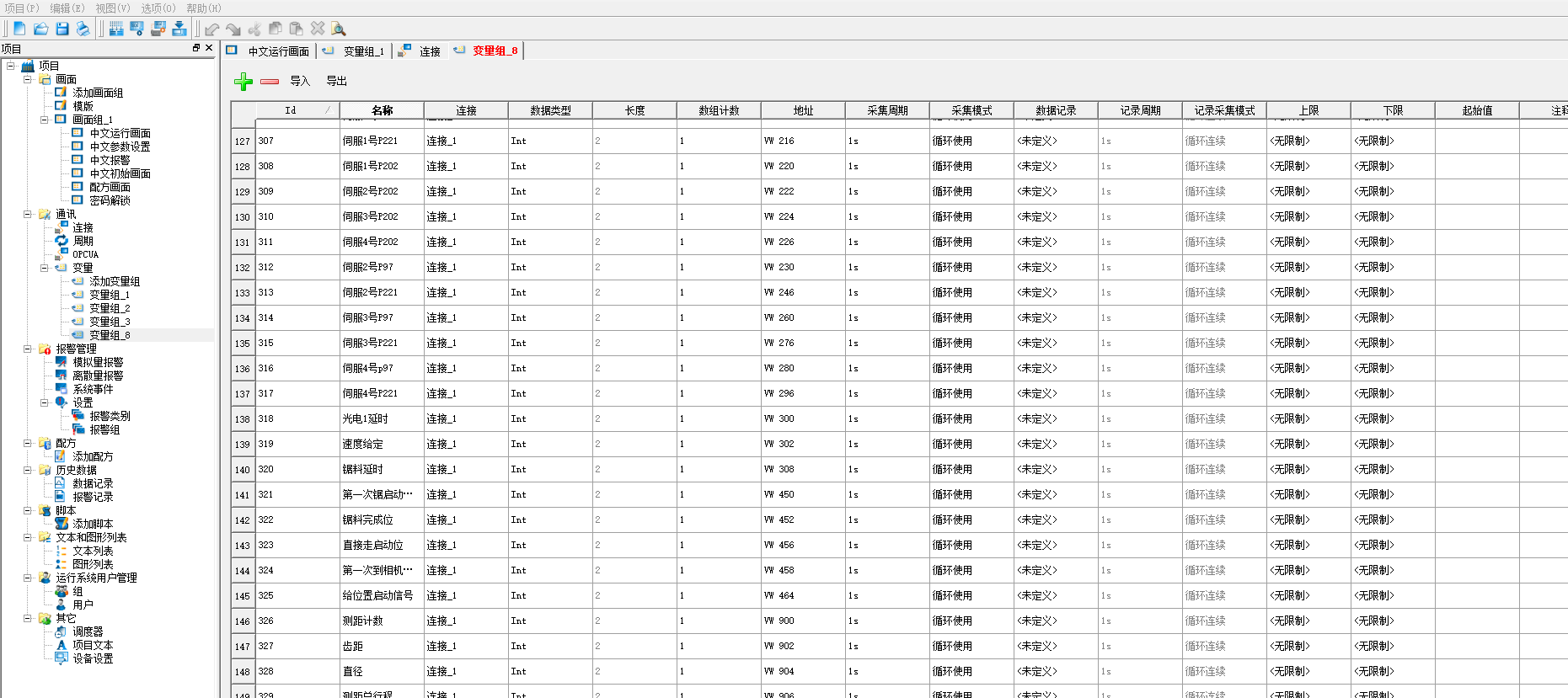Click the 项目文本 letter A icon
This screenshot has height=698, width=1568.
pyautogui.click(x=62, y=645)
